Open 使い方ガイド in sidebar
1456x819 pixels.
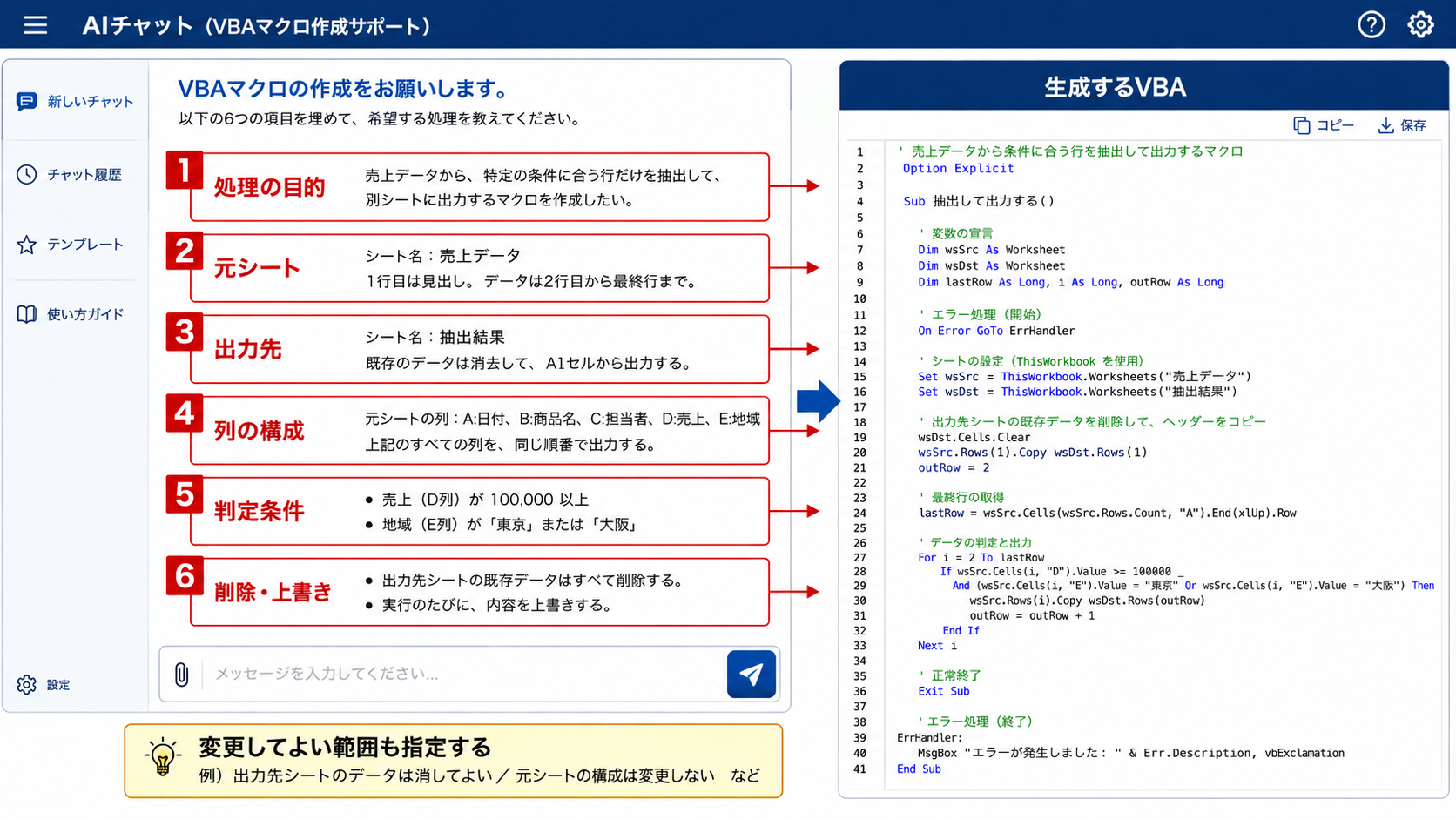pyautogui.click(x=71, y=314)
